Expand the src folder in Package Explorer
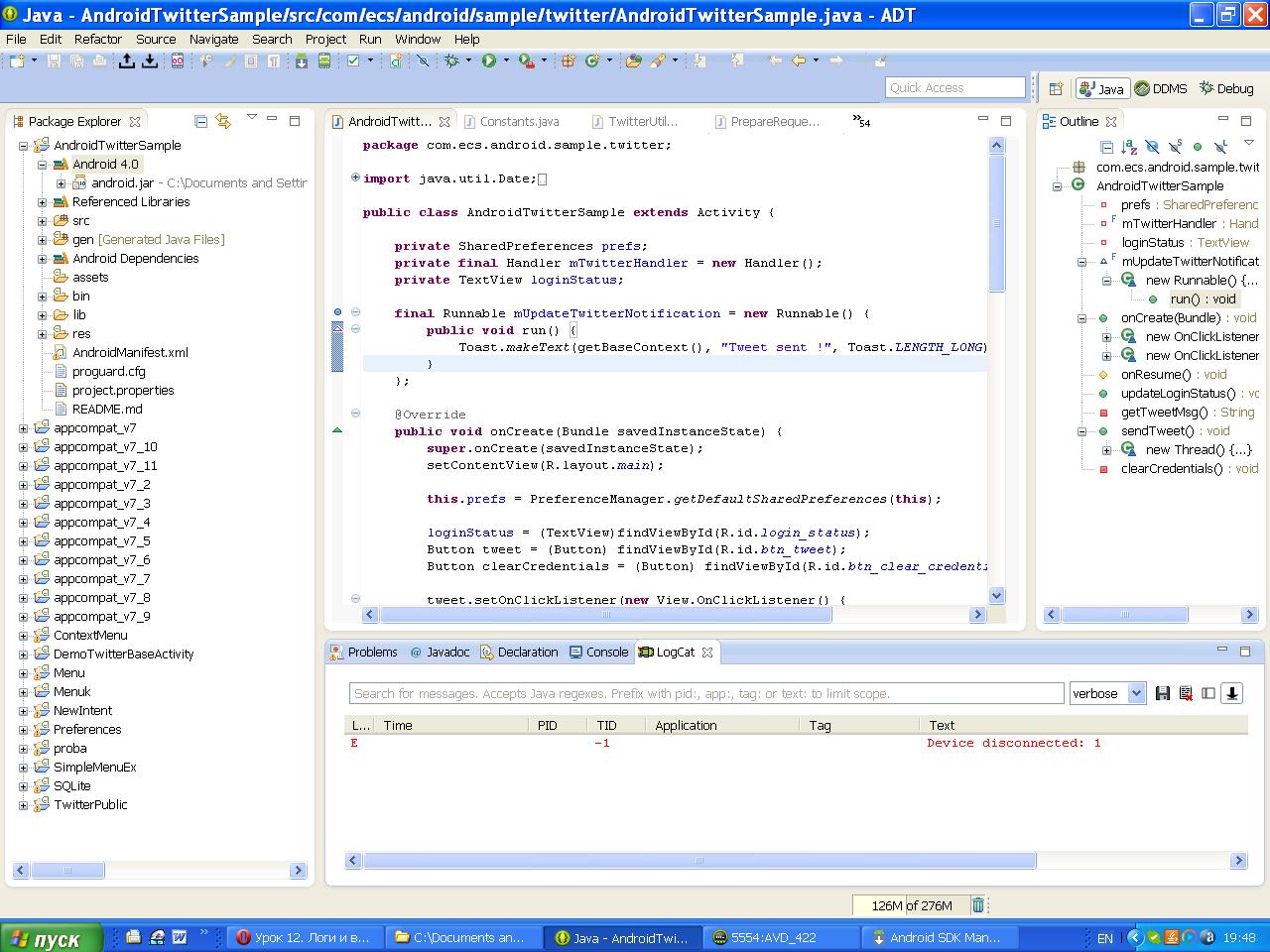 [x=43, y=221]
